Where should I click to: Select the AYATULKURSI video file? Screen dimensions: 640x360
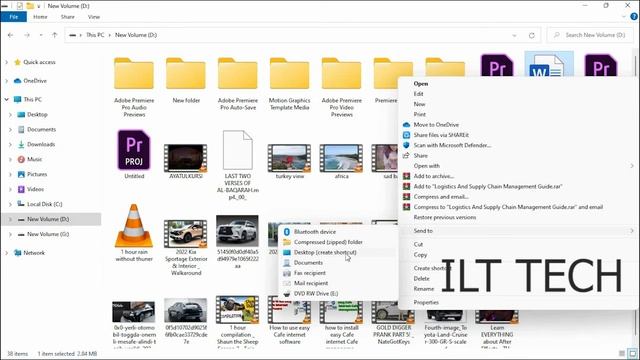[186, 158]
